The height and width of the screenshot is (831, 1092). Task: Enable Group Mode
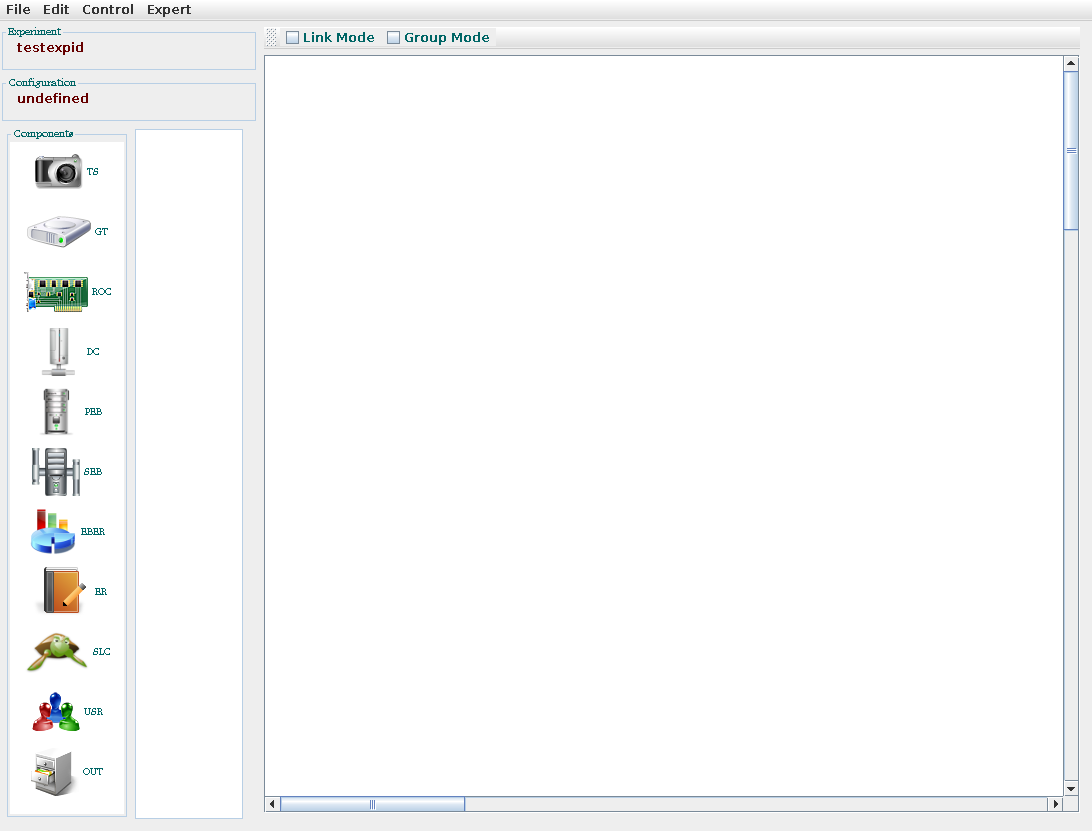pos(393,37)
